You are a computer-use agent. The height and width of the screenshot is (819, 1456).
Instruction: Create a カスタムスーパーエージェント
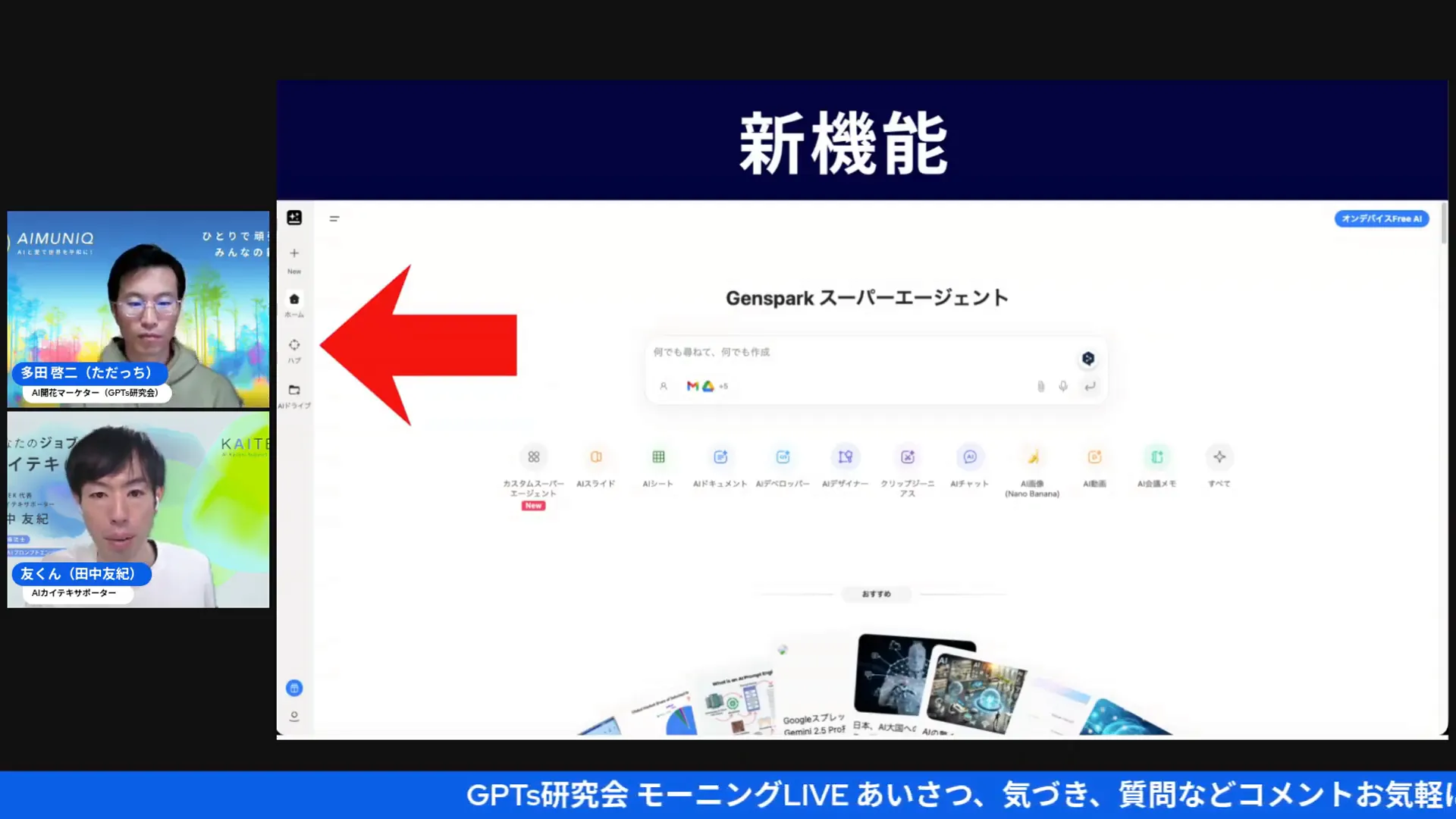coord(533,466)
